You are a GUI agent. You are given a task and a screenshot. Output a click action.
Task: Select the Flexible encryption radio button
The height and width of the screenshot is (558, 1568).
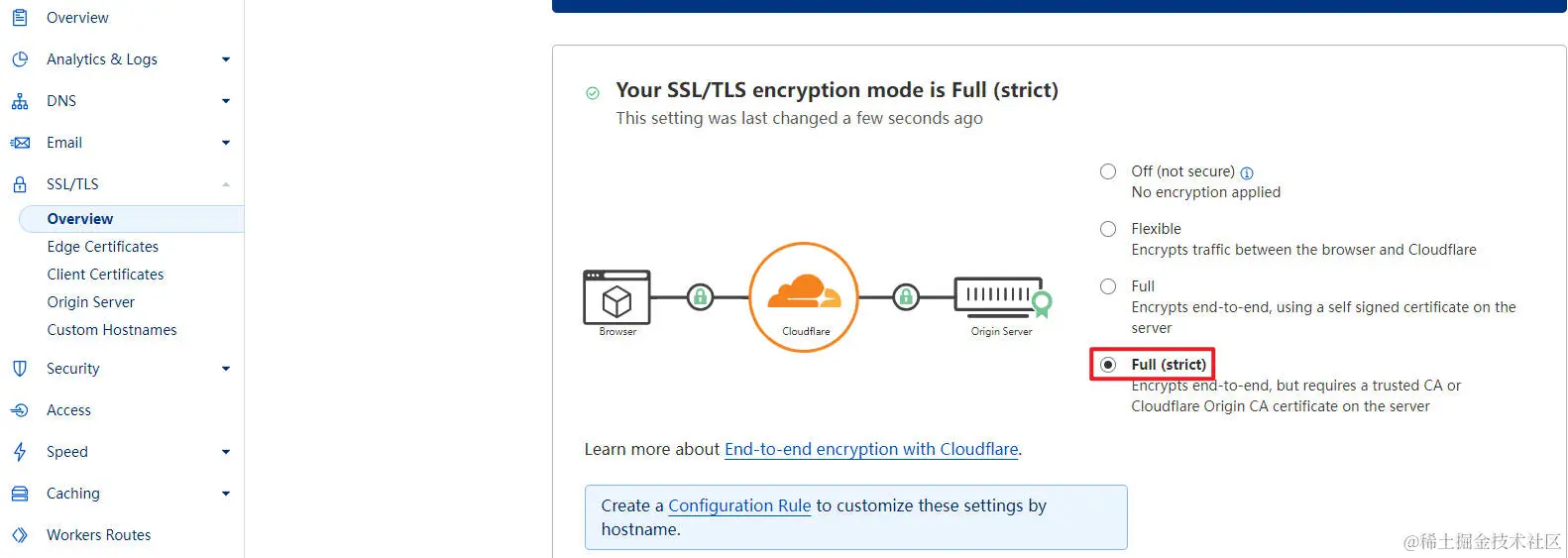1108,229
